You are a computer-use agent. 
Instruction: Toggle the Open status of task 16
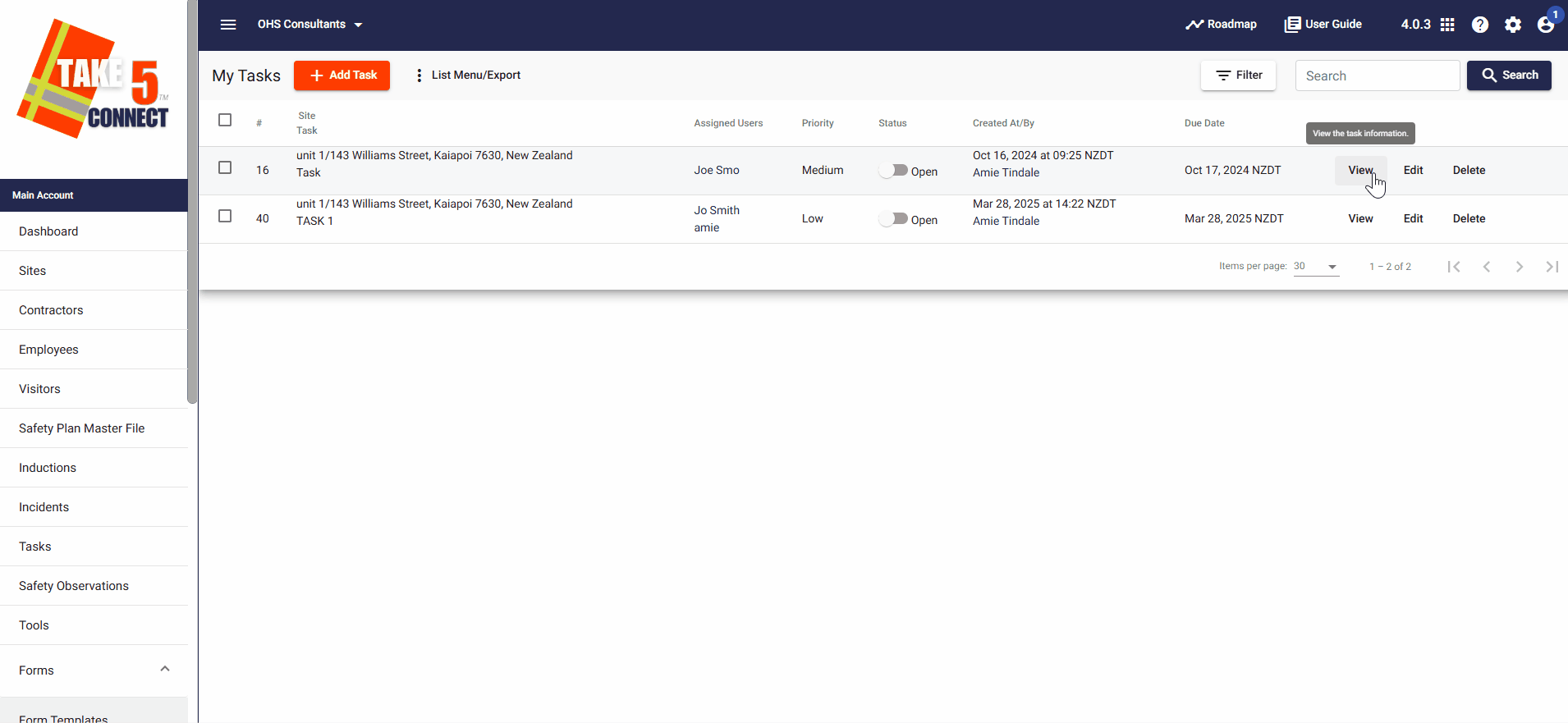(x=893, y=171)
